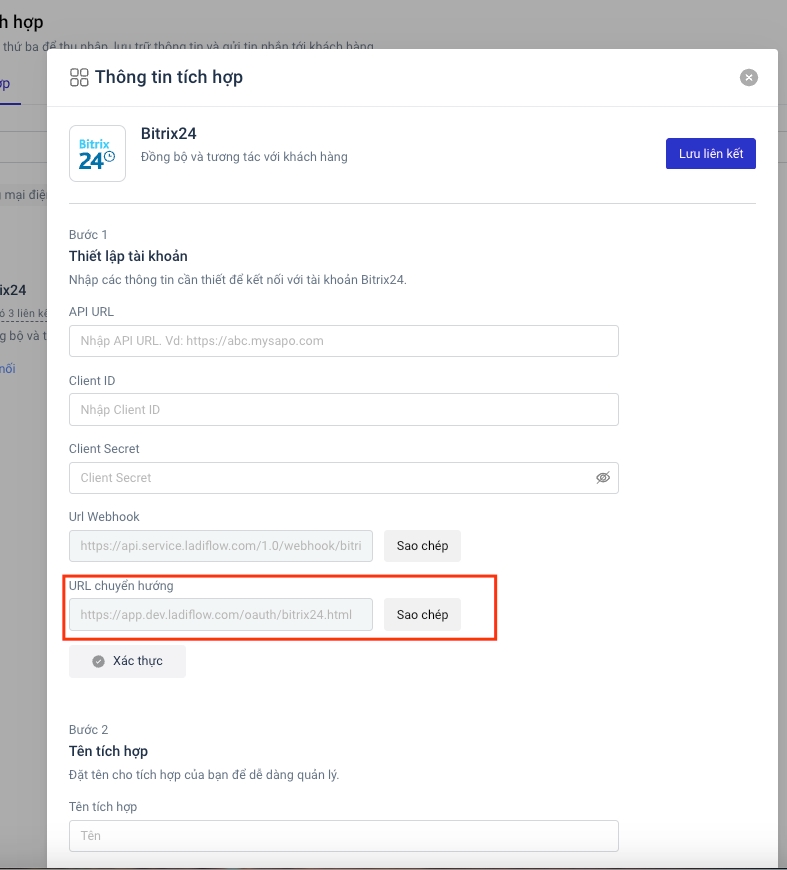
Task: Focus the API URL input field
Action: pyautogui.click(x=343, y=341)
